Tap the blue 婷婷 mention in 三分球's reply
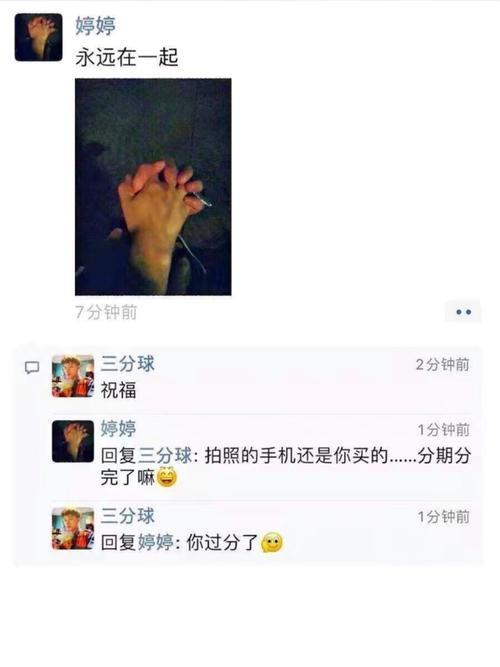The width and height of the screenshot is (500, 667). [x=156, y=542]
